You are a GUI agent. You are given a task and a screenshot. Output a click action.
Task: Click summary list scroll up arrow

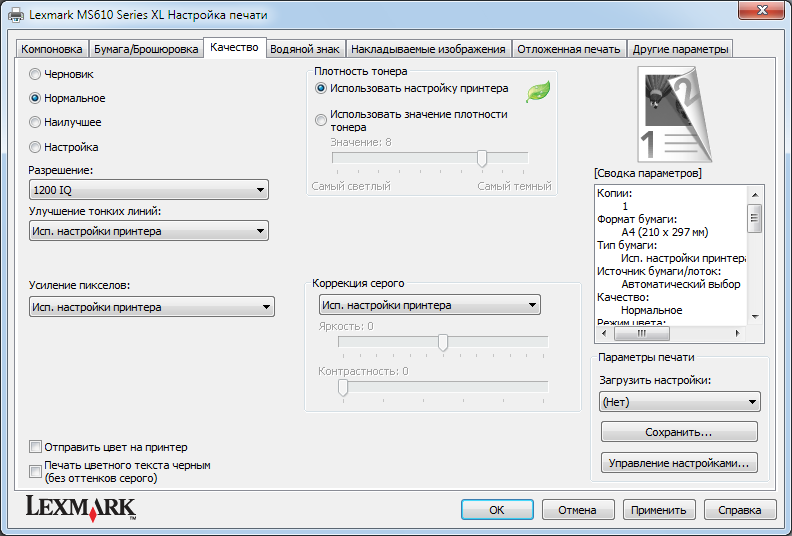(755, 194)
